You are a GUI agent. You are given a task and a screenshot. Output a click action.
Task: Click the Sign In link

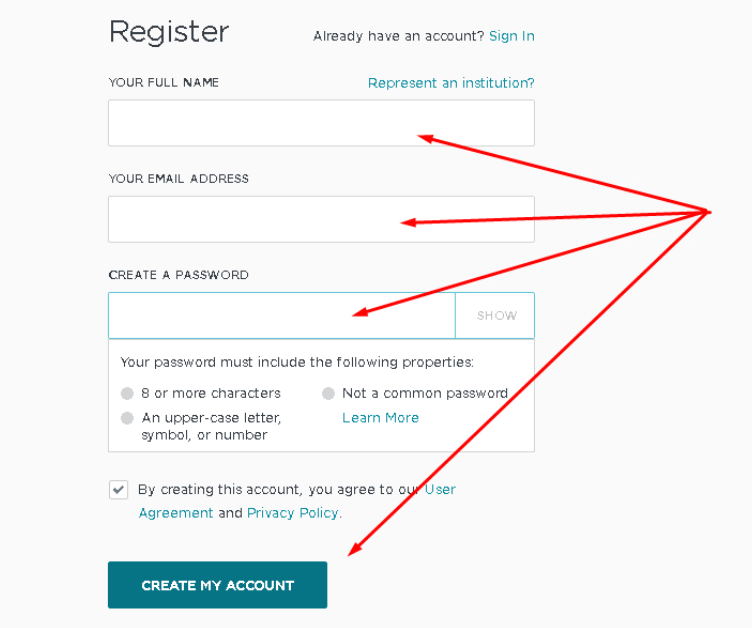(x=511, y=36)
